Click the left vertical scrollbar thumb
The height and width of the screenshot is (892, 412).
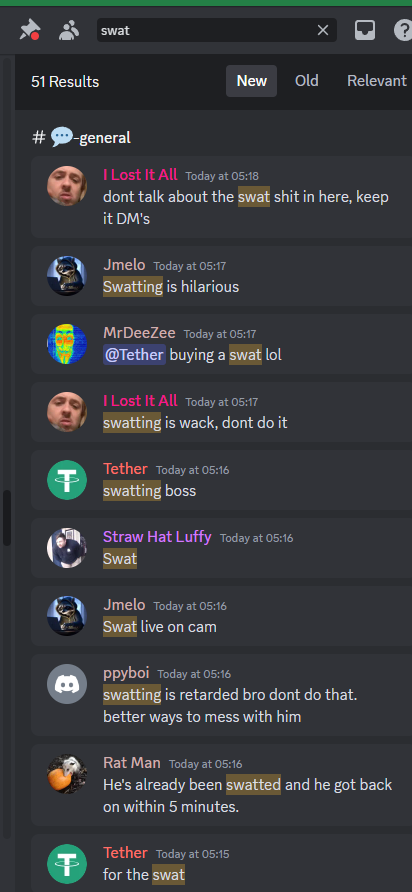pyautogui.click(x=6, y=518)
